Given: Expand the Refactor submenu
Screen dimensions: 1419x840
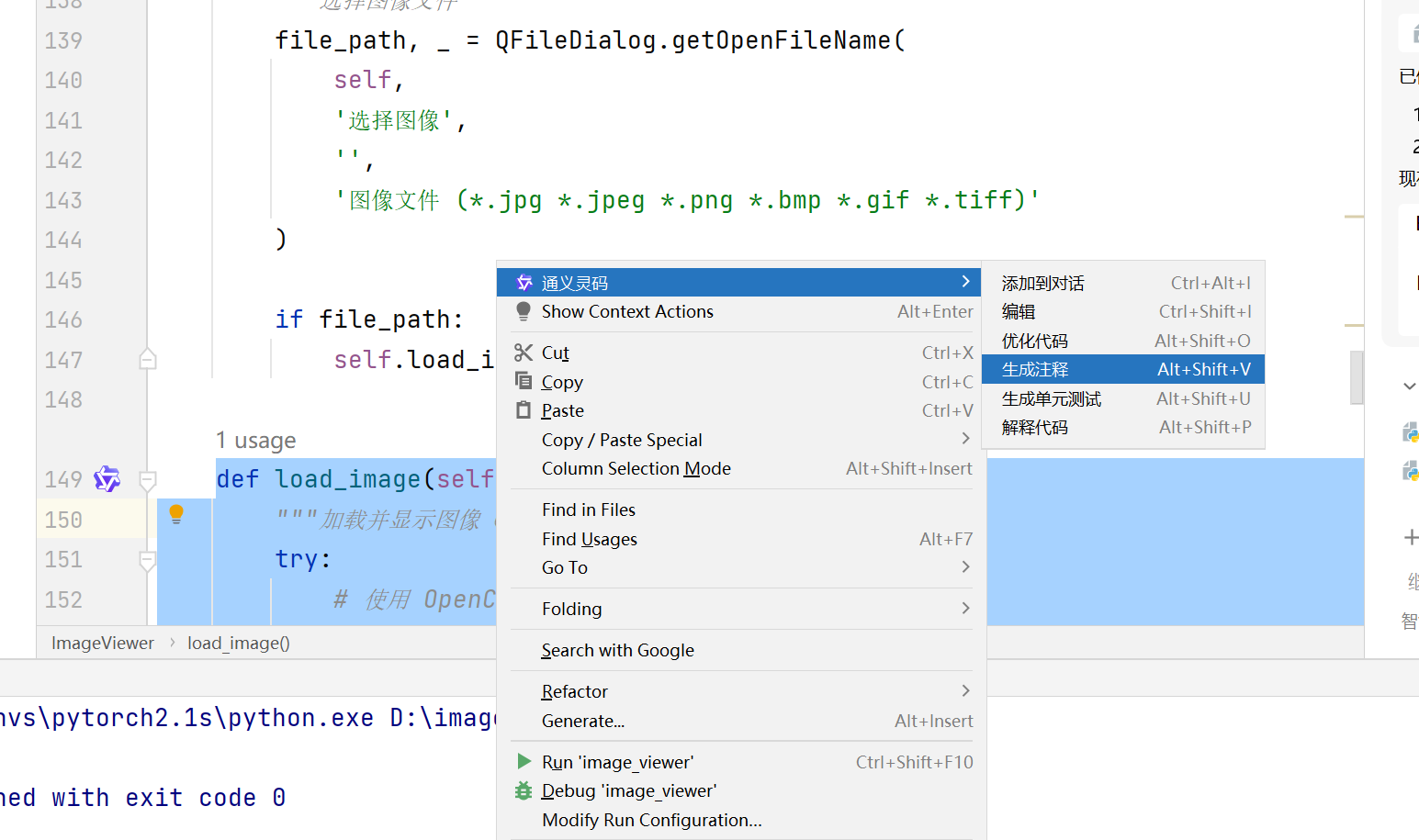Looking at the screenshot, I should (x=741, y=691).
